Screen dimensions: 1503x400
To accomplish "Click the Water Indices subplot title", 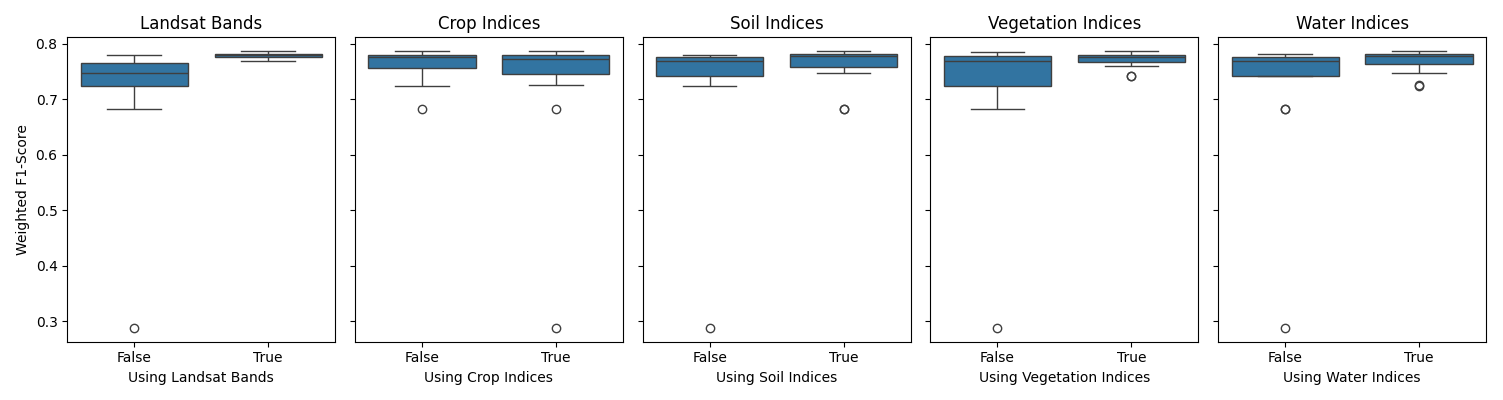I will click(1352, 23).
